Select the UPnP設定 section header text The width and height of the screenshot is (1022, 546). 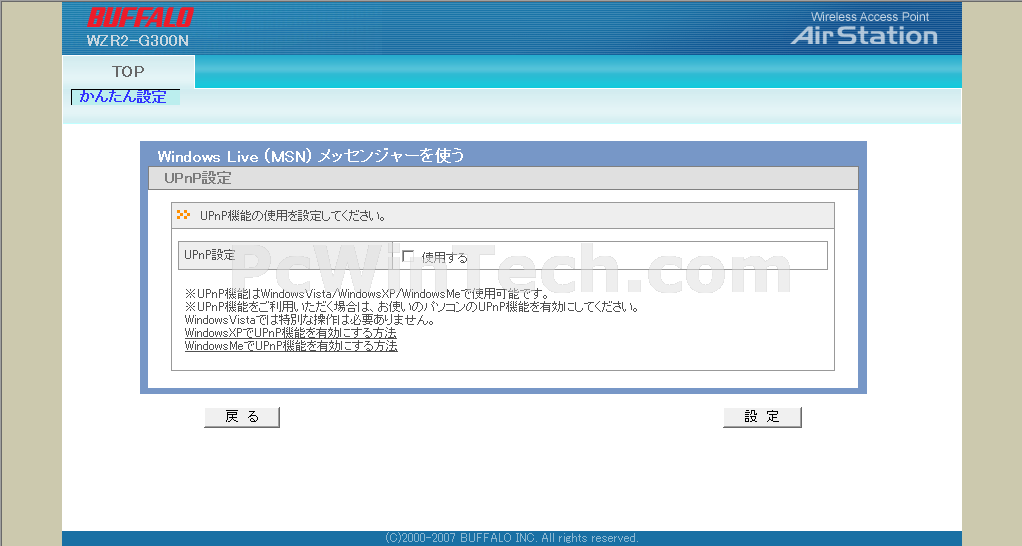click(x=197, y=178)
